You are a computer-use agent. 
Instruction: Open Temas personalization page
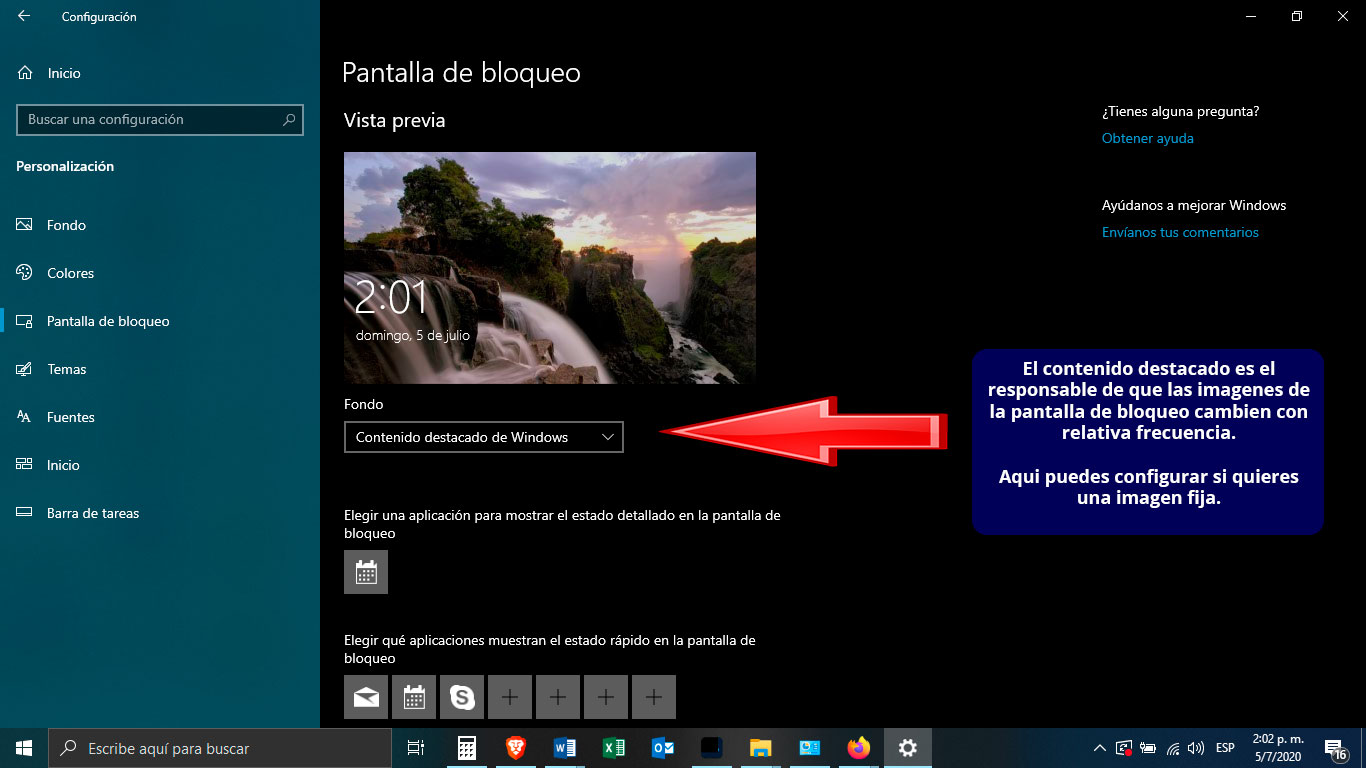[x=66, y=369]
